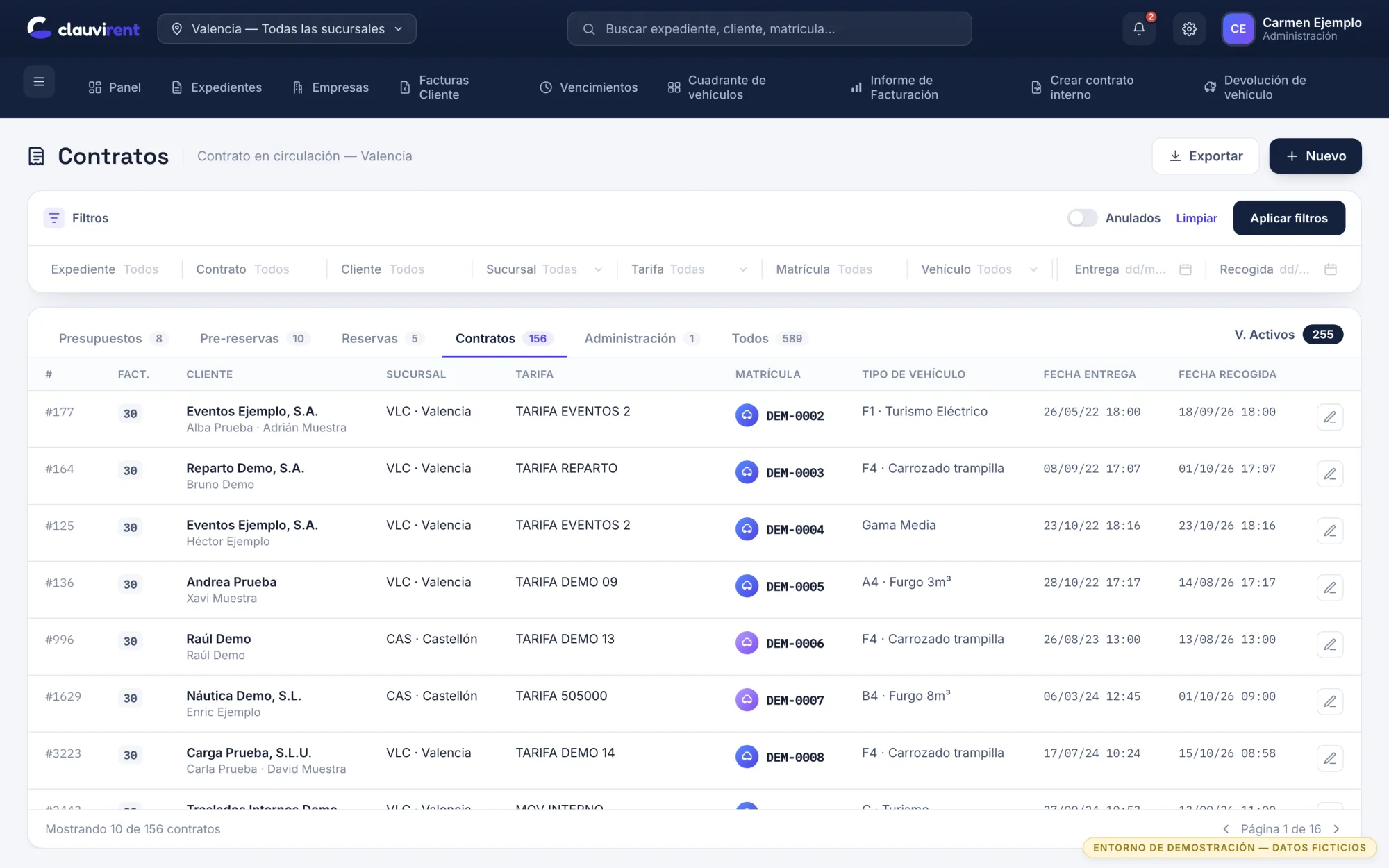Toggle the hamburger sidebar menu

pos(39,81)
